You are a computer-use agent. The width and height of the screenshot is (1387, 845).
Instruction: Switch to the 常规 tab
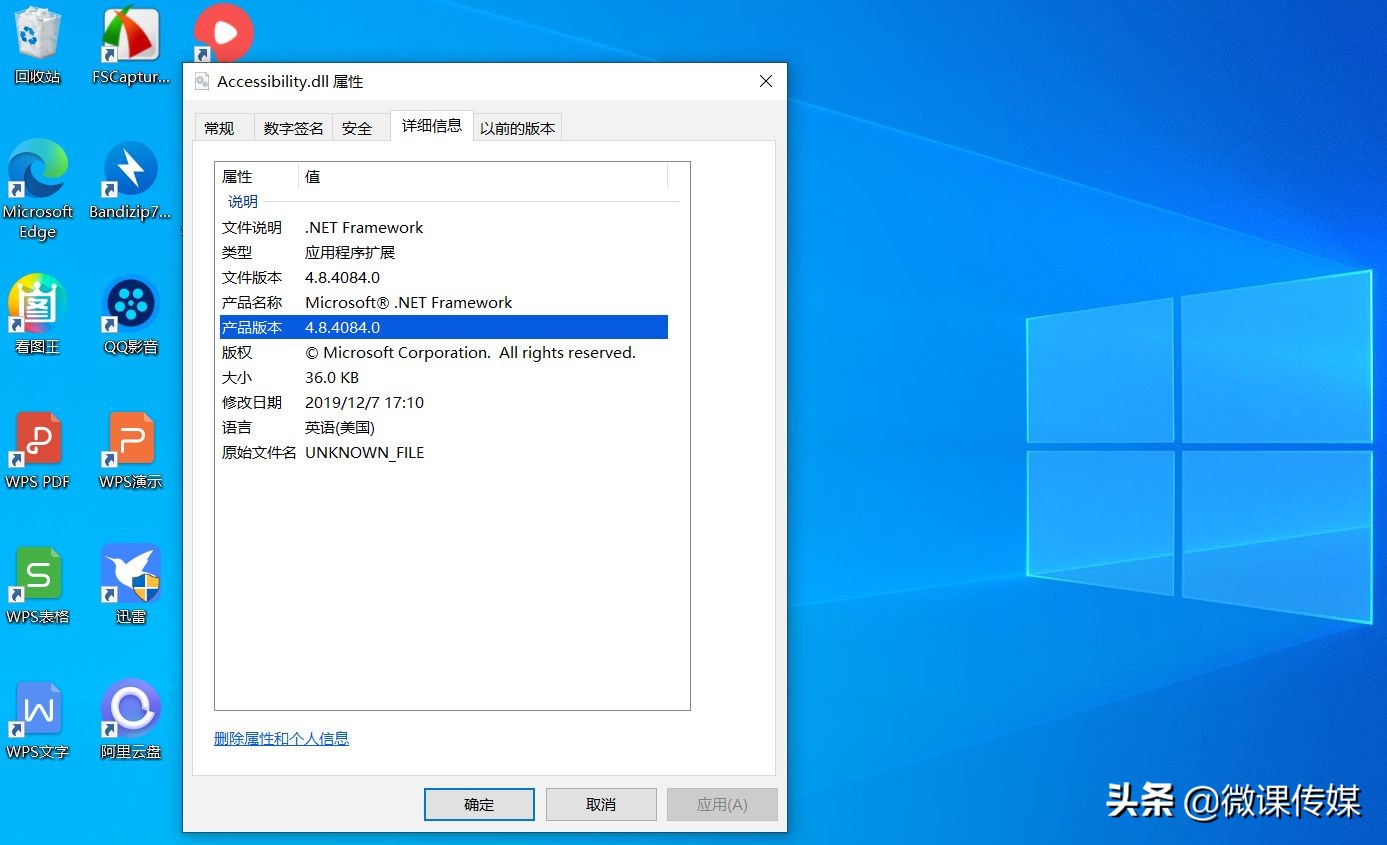pos(221,127)
